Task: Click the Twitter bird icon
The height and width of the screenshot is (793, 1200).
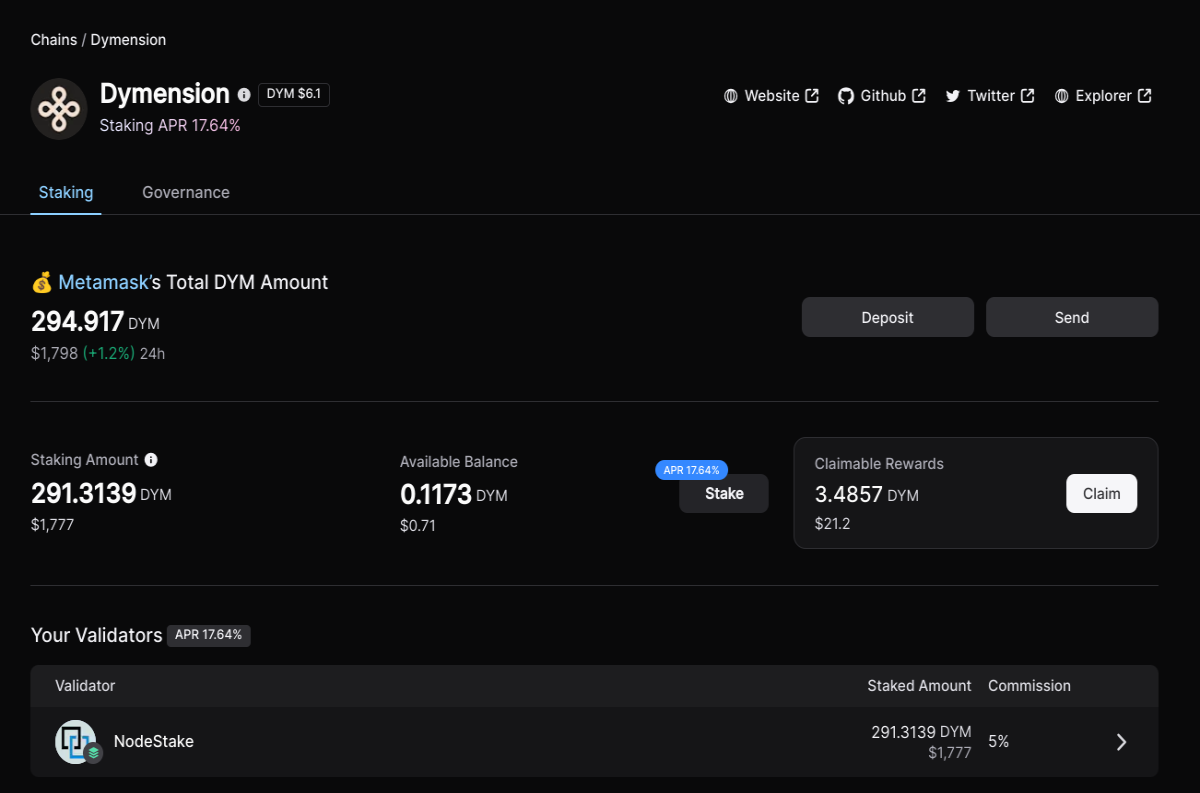Action: [952, 96]
